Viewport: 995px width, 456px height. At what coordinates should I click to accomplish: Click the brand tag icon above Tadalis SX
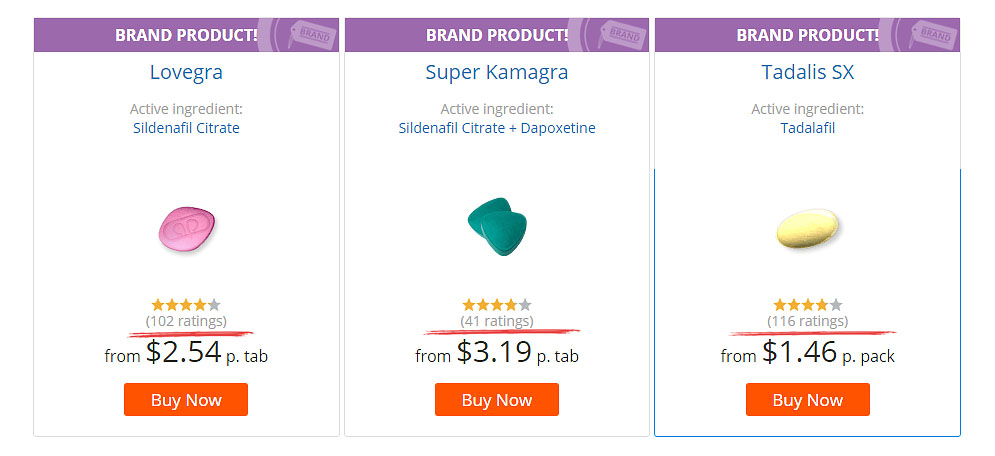coord(932,34)
